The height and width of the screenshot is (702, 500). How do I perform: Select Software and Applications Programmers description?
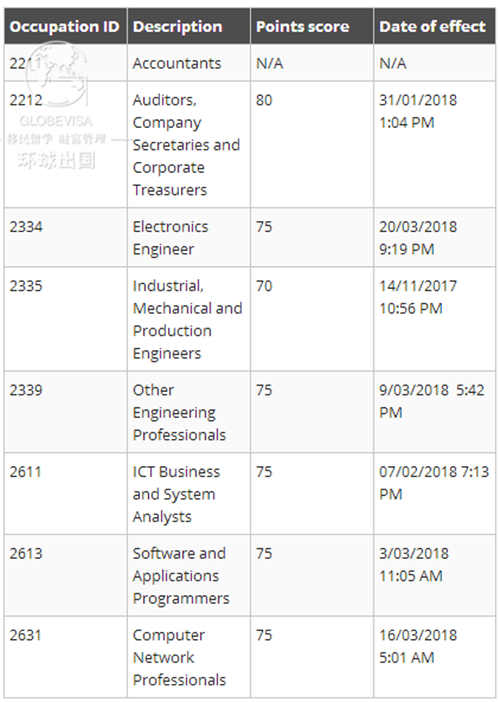(x=181, y=576)
